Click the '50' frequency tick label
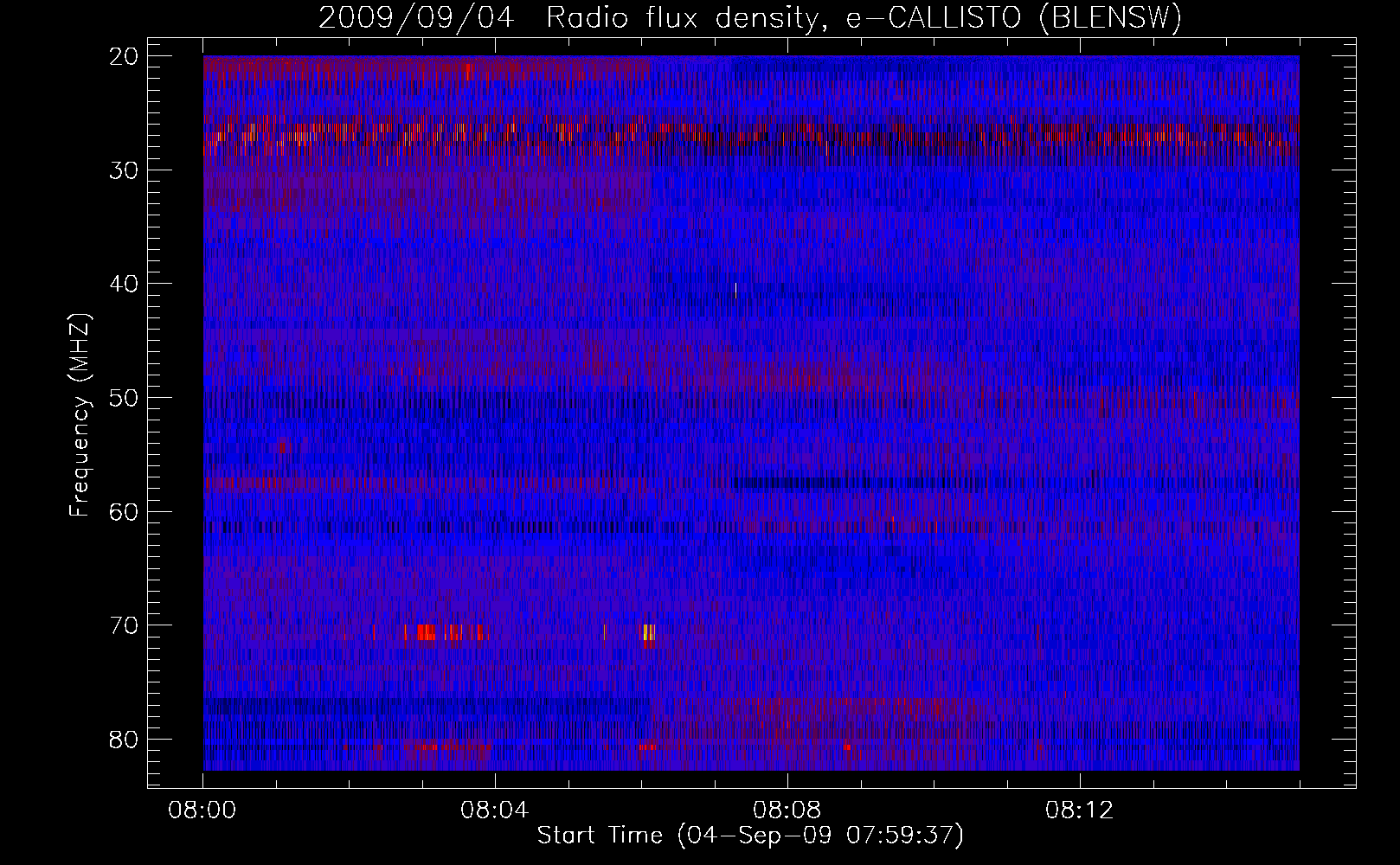Viewport: 1400px width, 865px height. (125, 398)
